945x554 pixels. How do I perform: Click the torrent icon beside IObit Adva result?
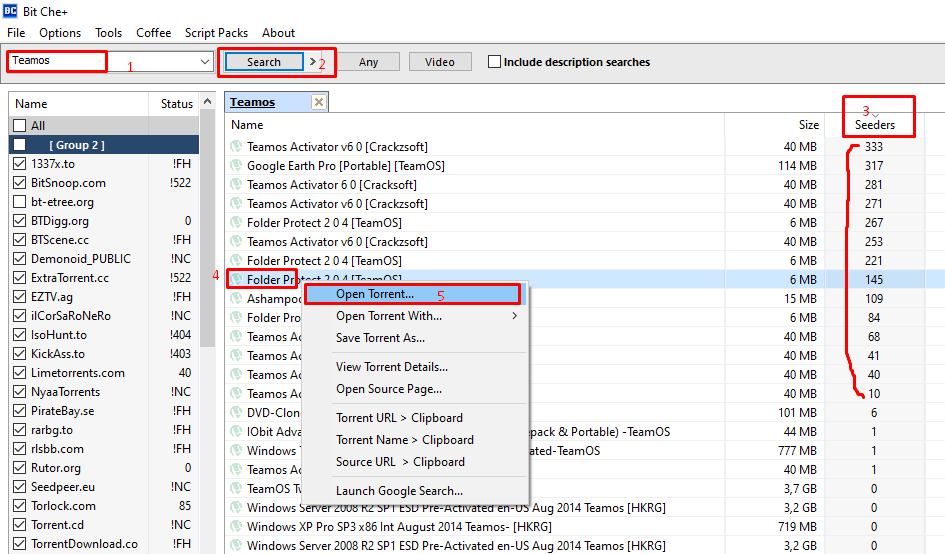[x=236, y=432]
